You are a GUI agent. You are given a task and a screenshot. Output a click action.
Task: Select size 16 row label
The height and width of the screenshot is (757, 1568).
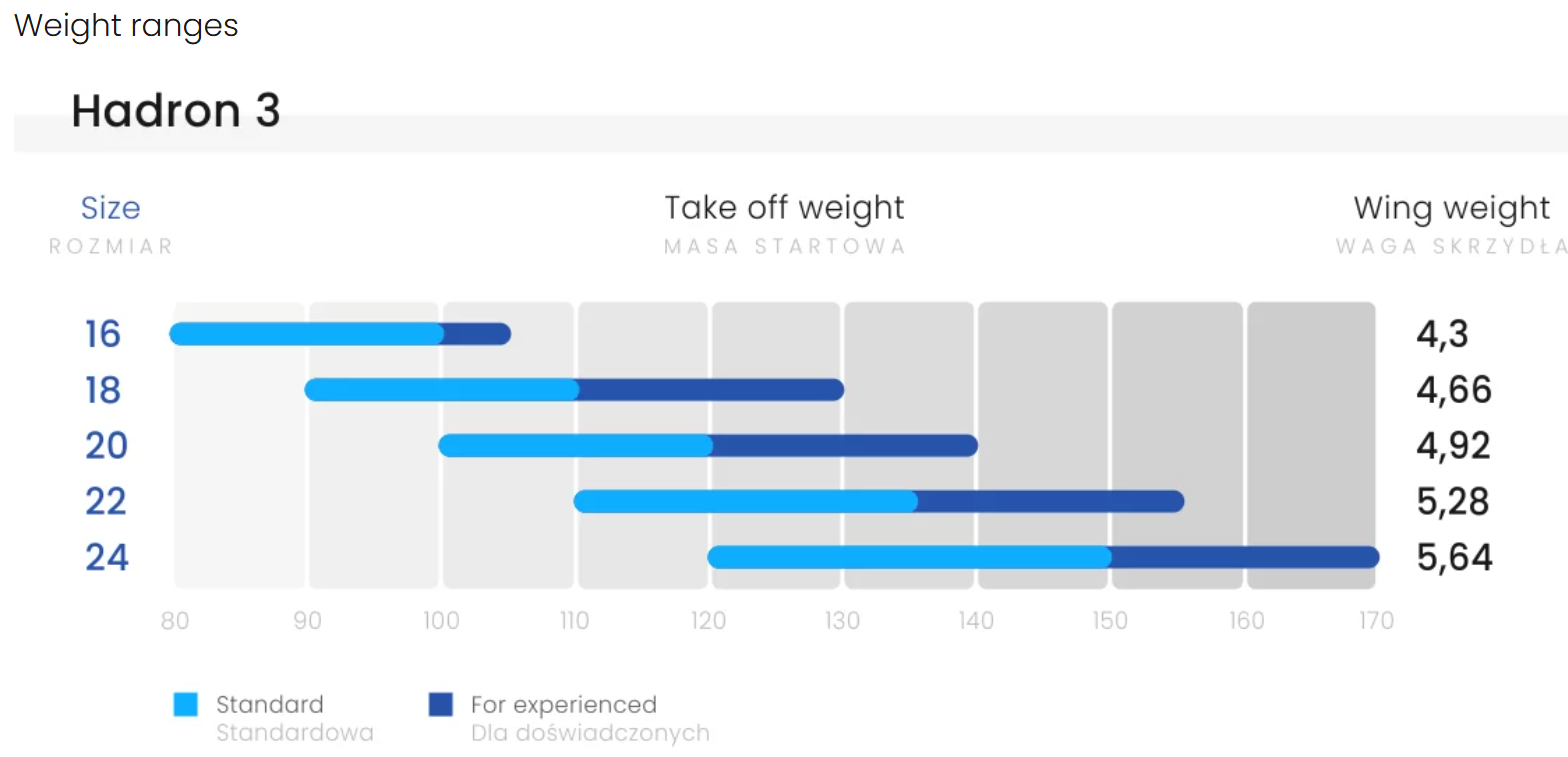103,334
